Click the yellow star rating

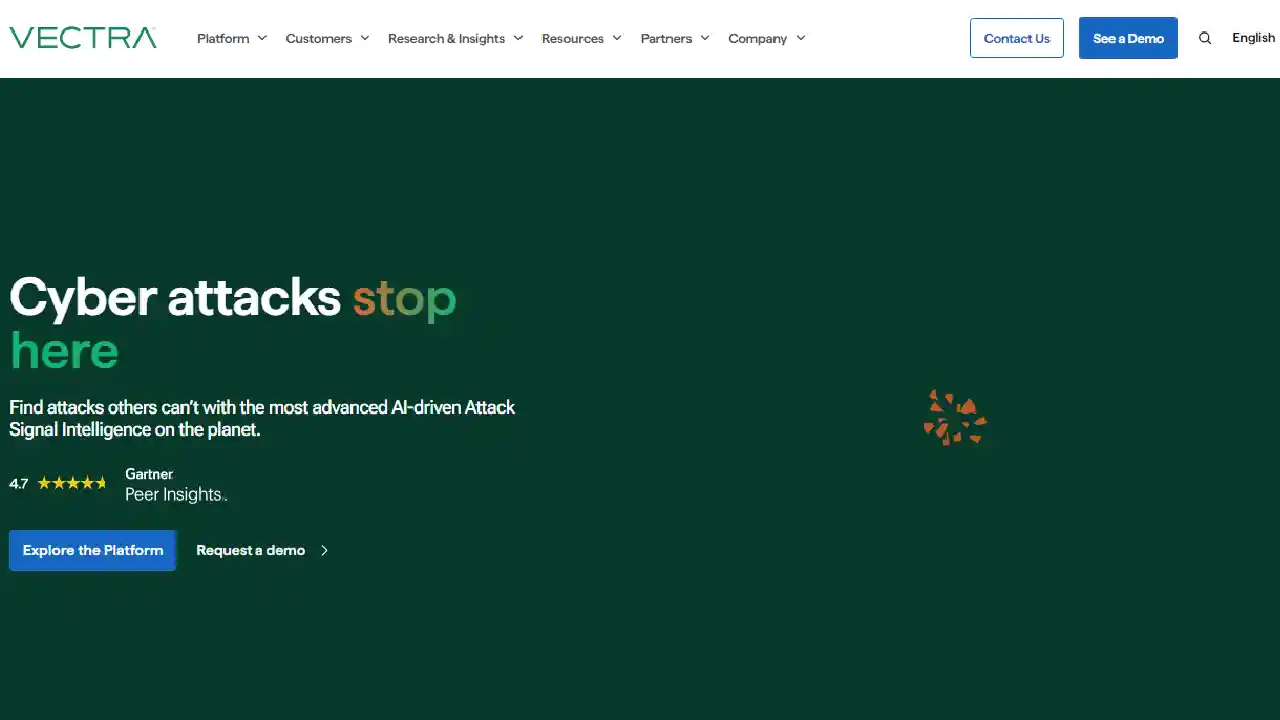(72, 483)
